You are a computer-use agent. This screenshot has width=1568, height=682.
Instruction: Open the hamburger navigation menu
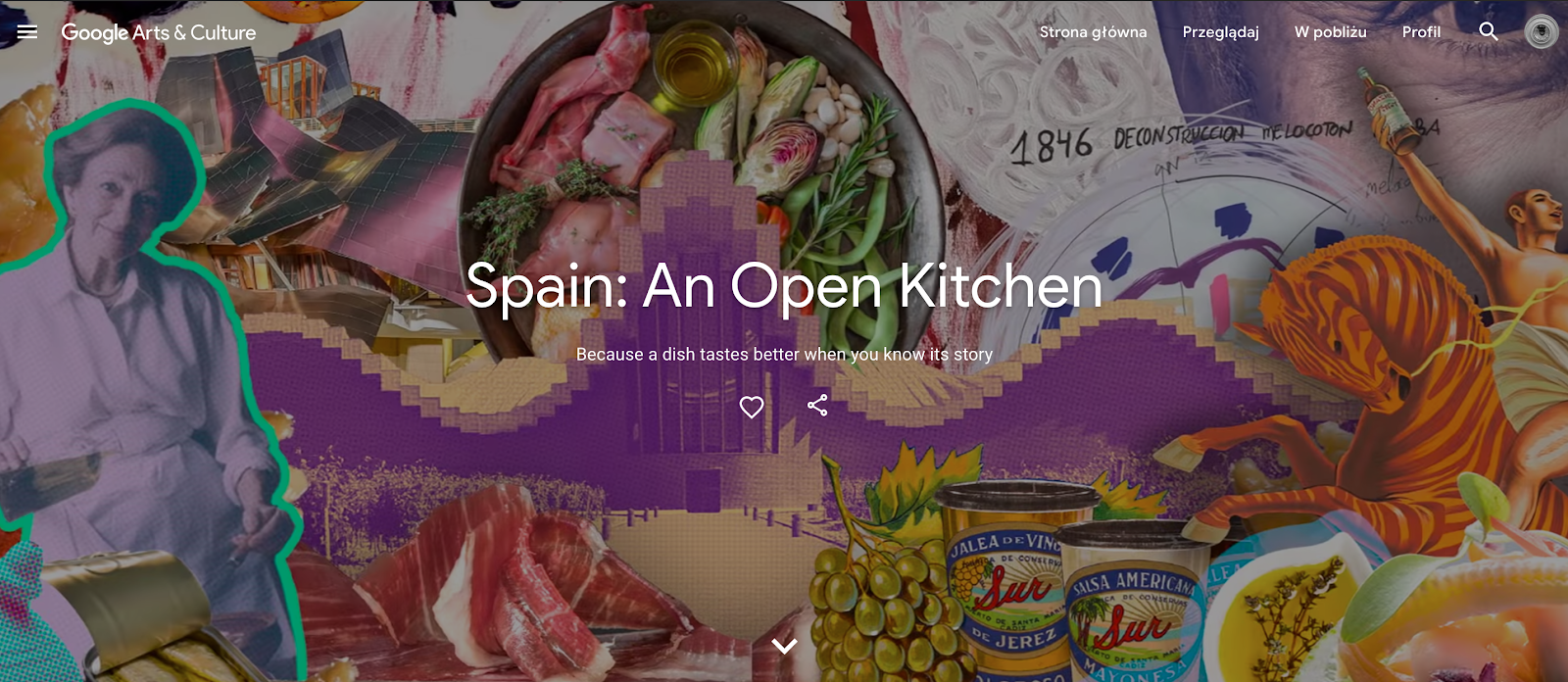coord(27,31)
